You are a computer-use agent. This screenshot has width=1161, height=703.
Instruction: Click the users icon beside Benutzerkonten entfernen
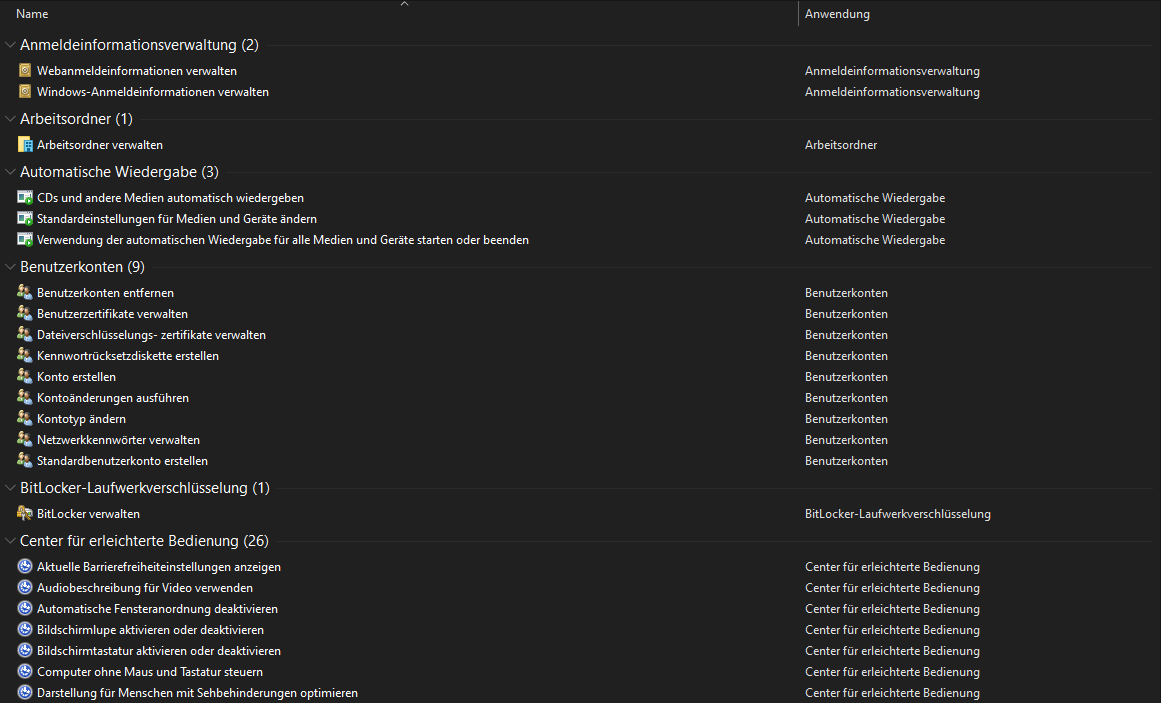[x=25, y=293]
